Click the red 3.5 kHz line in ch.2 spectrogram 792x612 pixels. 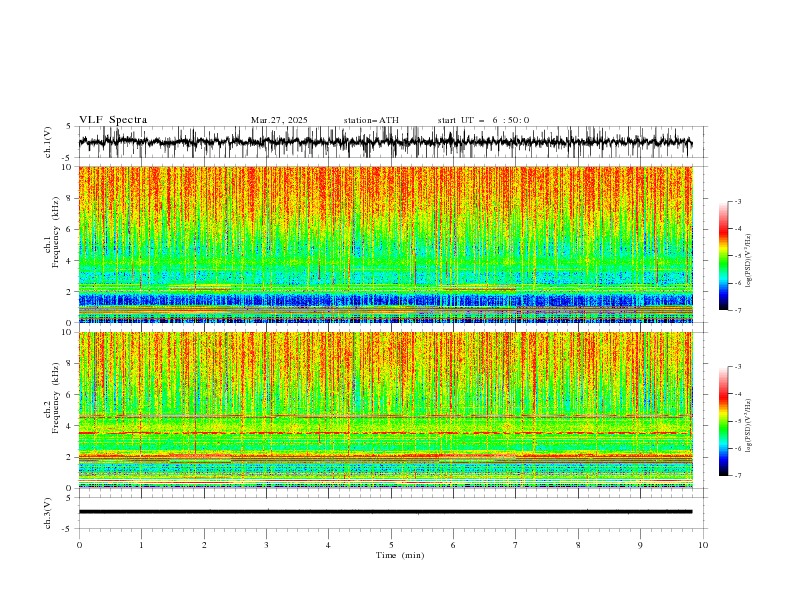coord(385,433)
